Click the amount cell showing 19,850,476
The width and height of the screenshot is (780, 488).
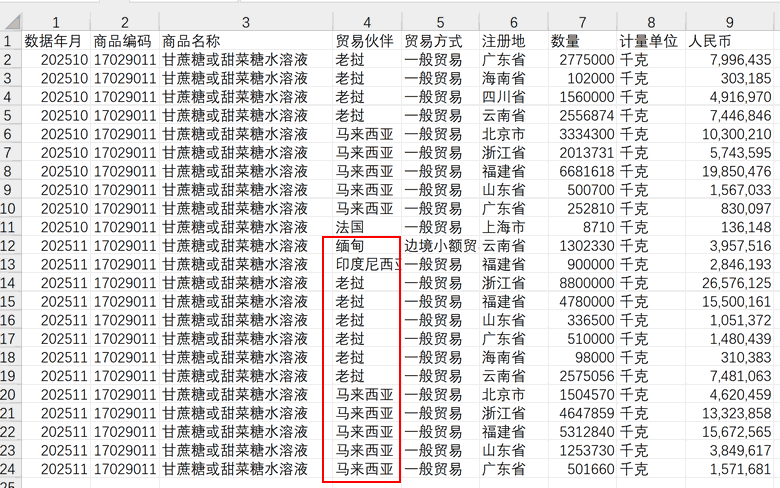(730, 171)
